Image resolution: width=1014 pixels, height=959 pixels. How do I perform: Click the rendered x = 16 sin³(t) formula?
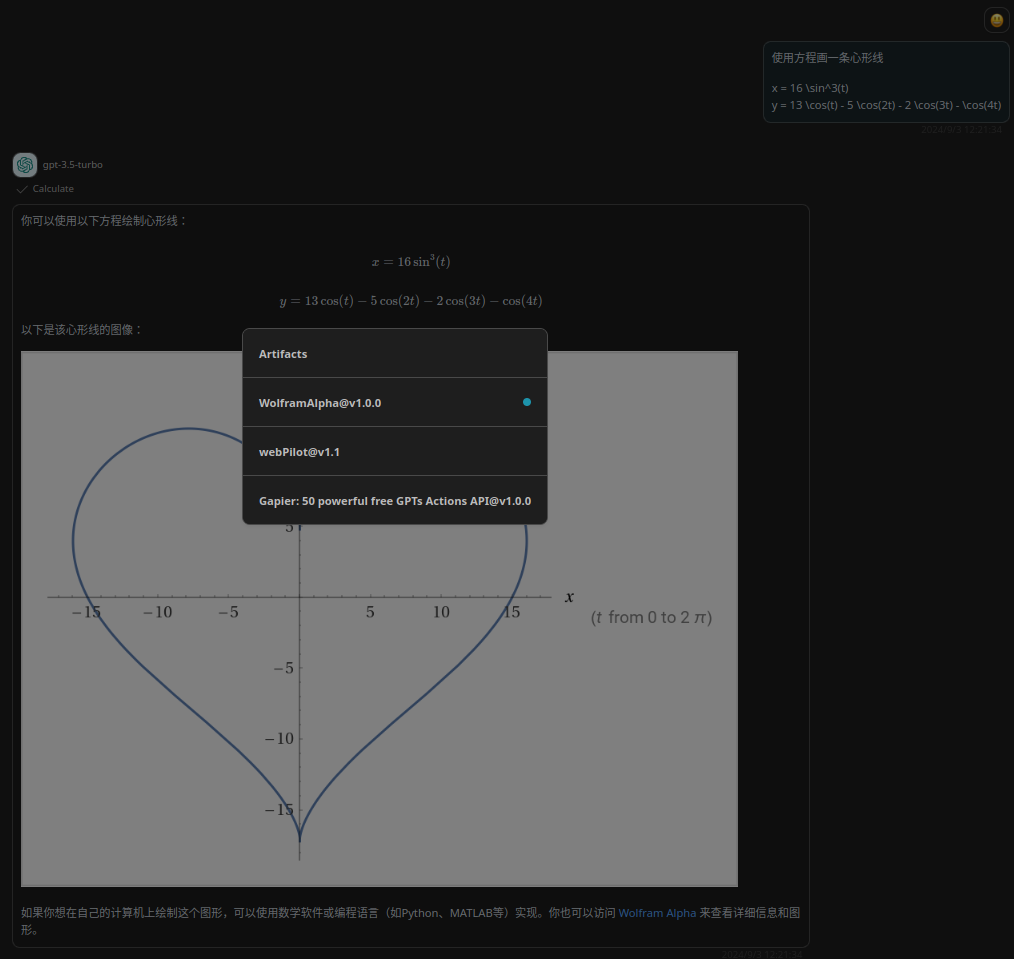(x=411, y=261)
